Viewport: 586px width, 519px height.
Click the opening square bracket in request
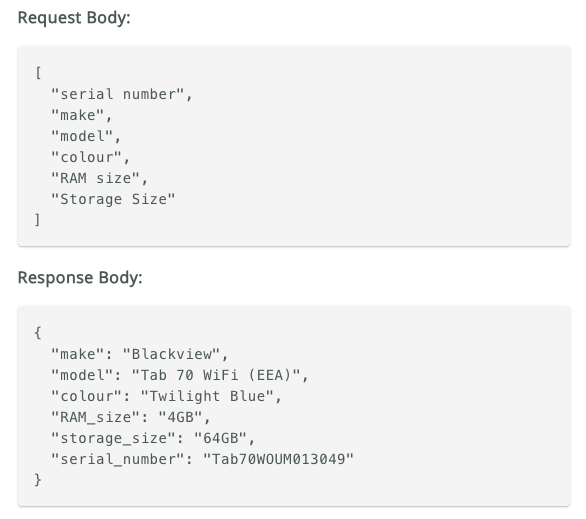tap(38, 72)
